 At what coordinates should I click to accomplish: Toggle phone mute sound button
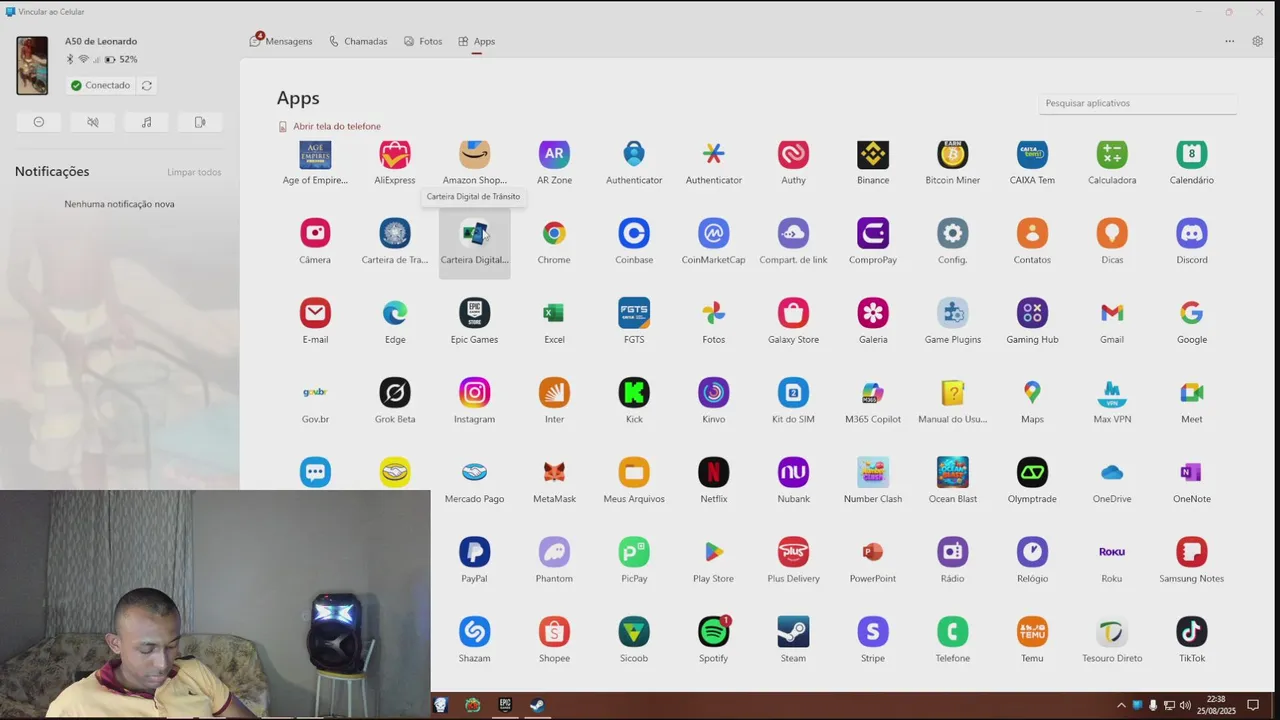[x=93, y=122]
